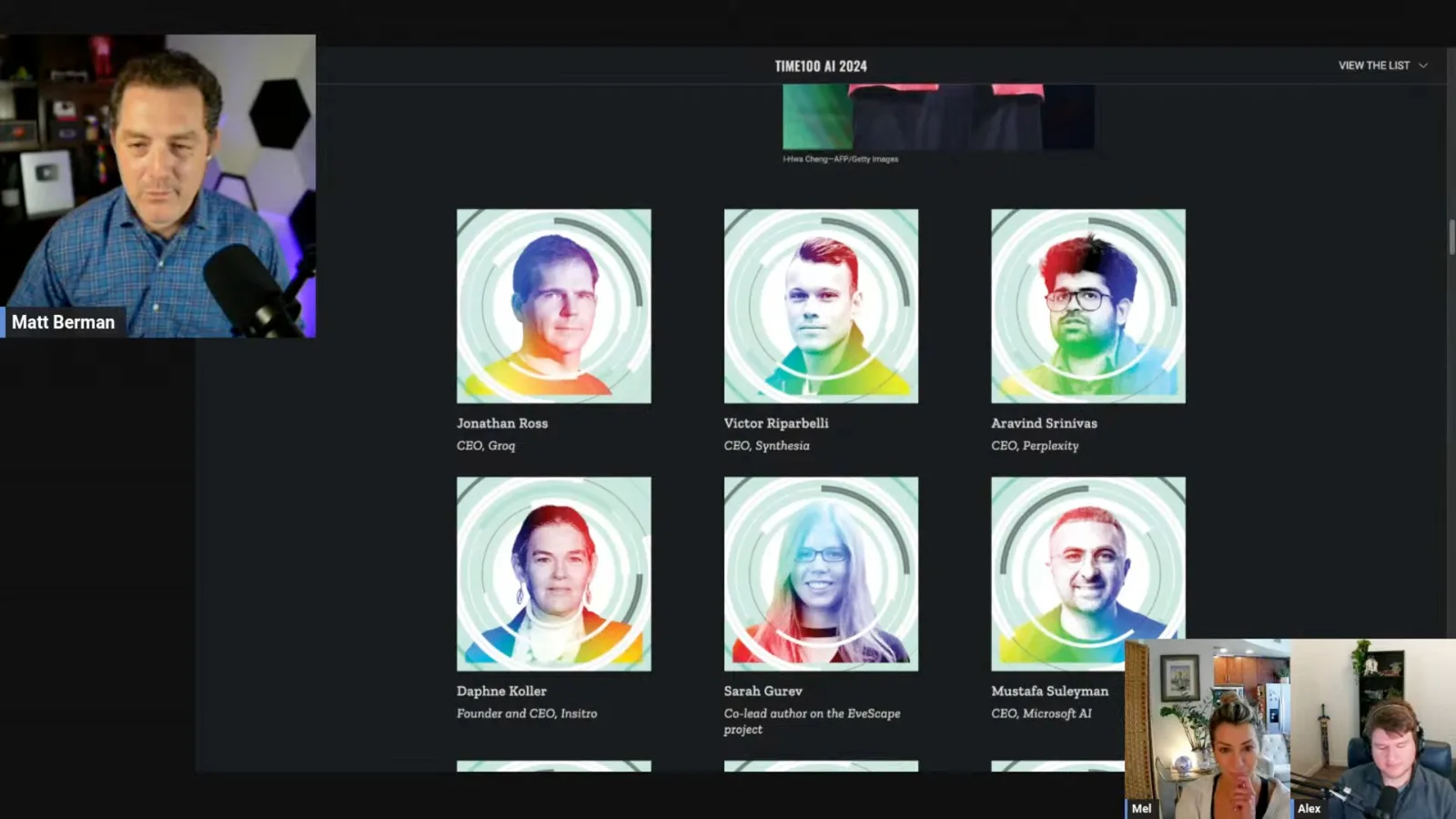
Task: Click the partially visible top article image
Action: coord(938,116)
